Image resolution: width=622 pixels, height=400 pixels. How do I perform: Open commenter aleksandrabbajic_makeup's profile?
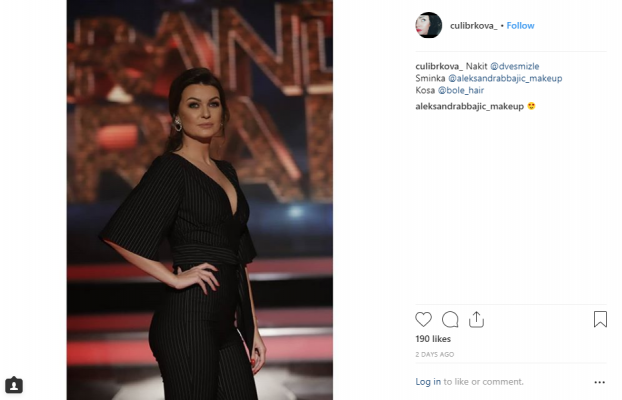pyautogui.click(x=470, y=106)
